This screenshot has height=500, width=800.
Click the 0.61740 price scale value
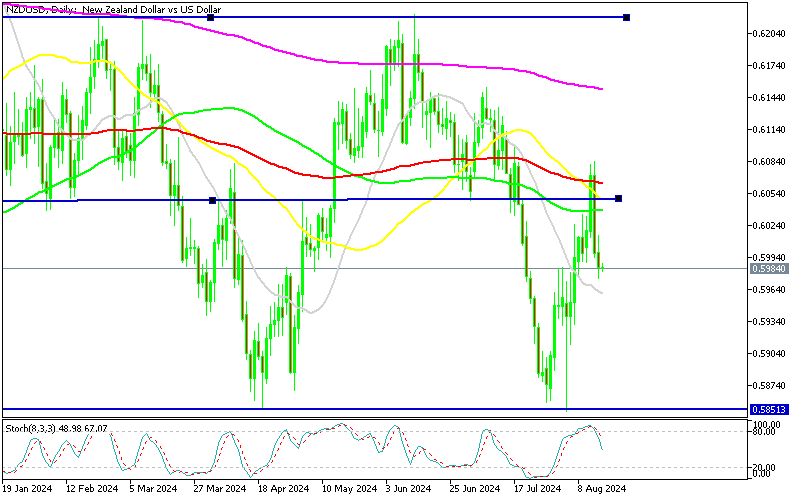pos(770,66)
